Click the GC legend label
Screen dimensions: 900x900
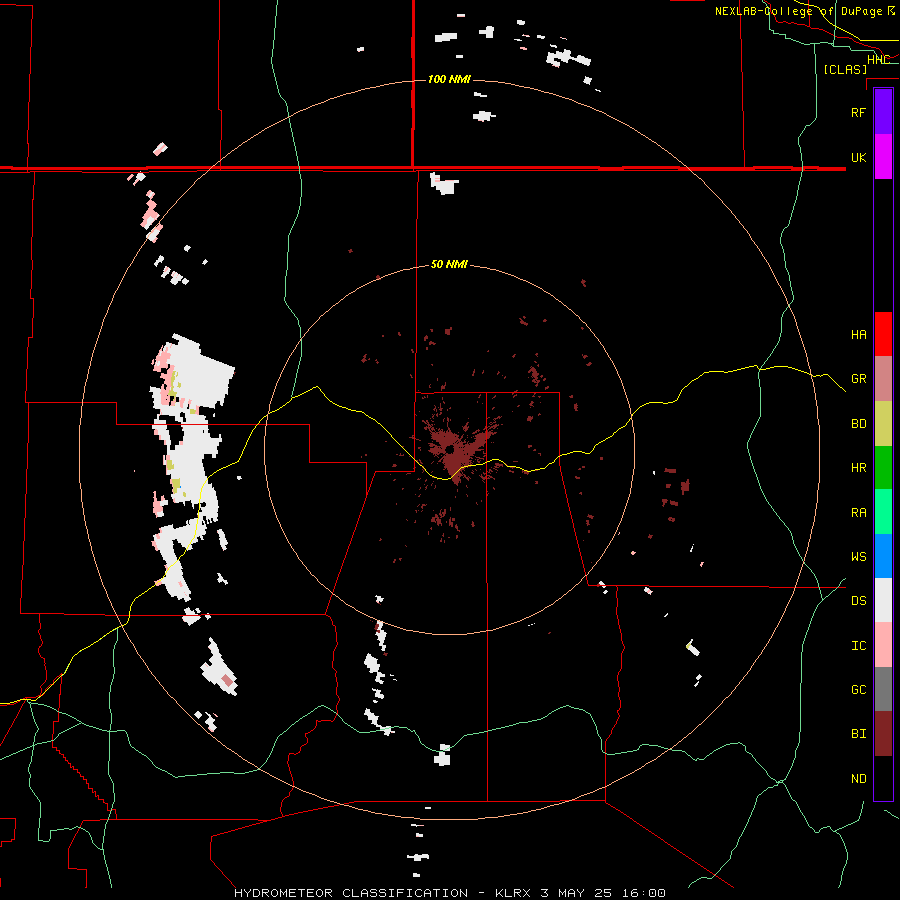pyautogui.click(x=858, y=689)
